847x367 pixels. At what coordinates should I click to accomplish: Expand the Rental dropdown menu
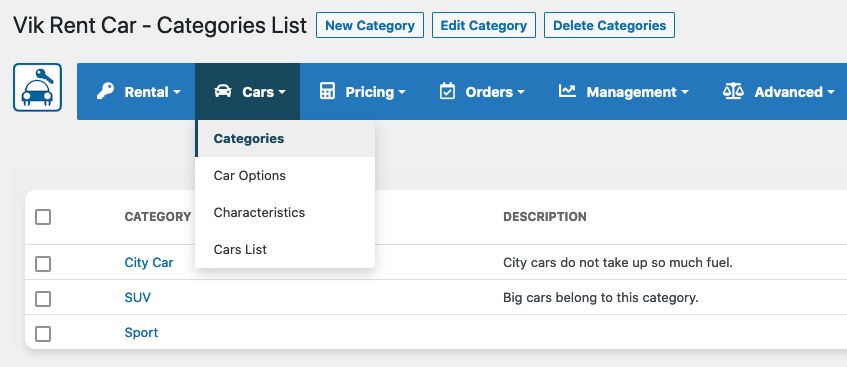pos(136,91)
